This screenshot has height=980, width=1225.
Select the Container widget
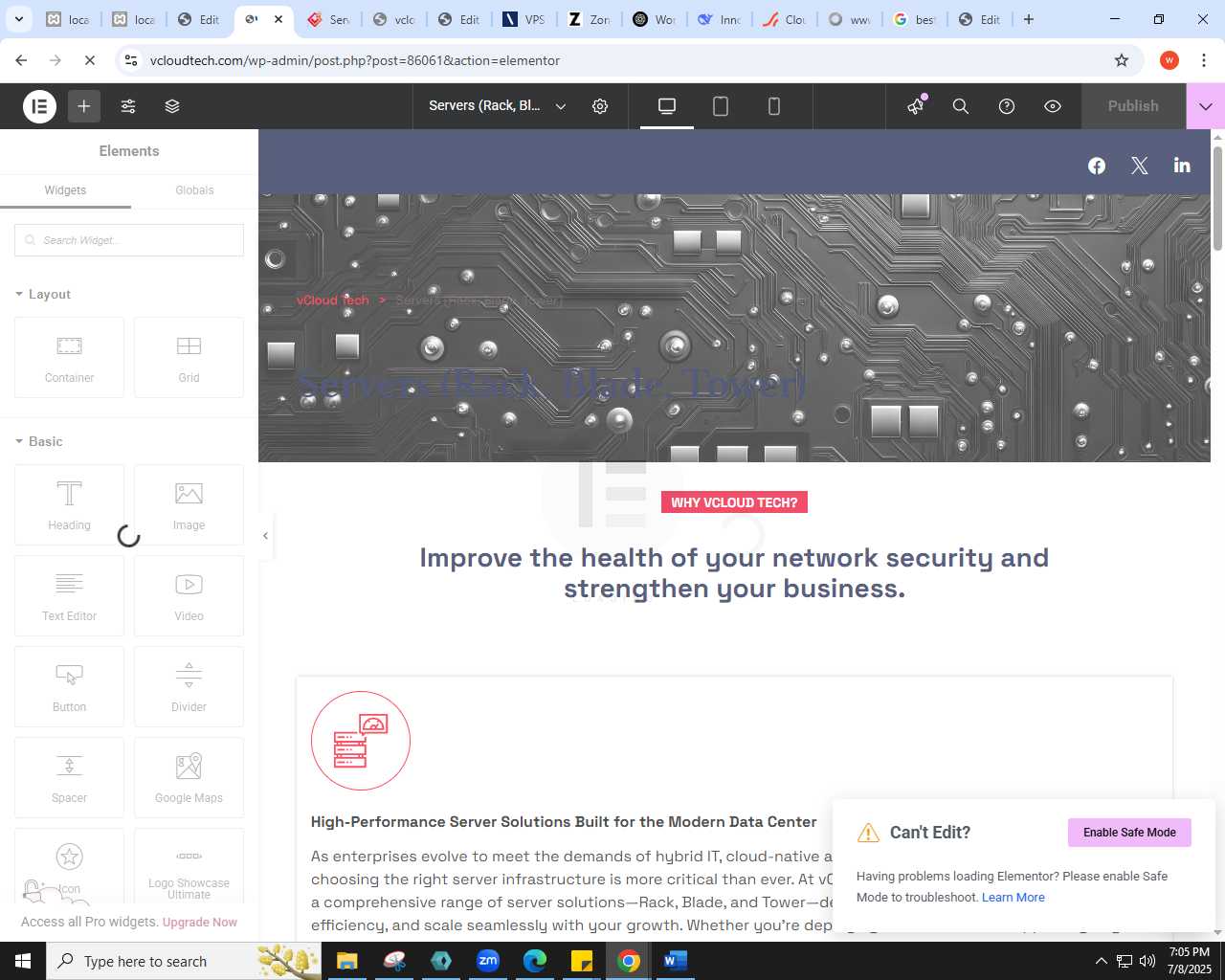(69, 357)
